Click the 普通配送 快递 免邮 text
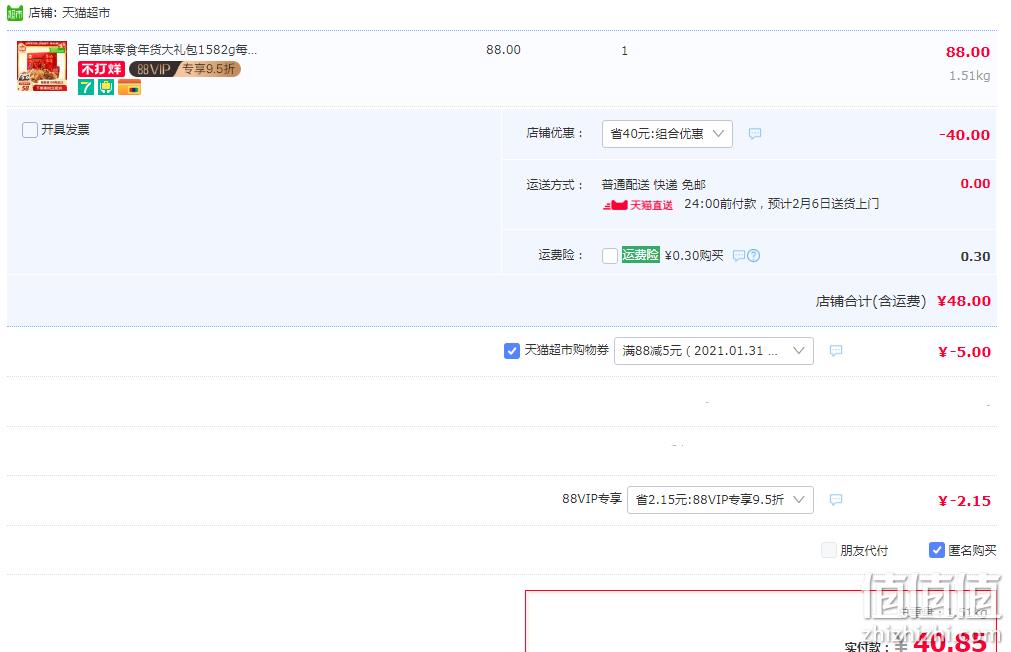Image resolution: width=1011 pixels, height=652 pixels. [654, 184]
